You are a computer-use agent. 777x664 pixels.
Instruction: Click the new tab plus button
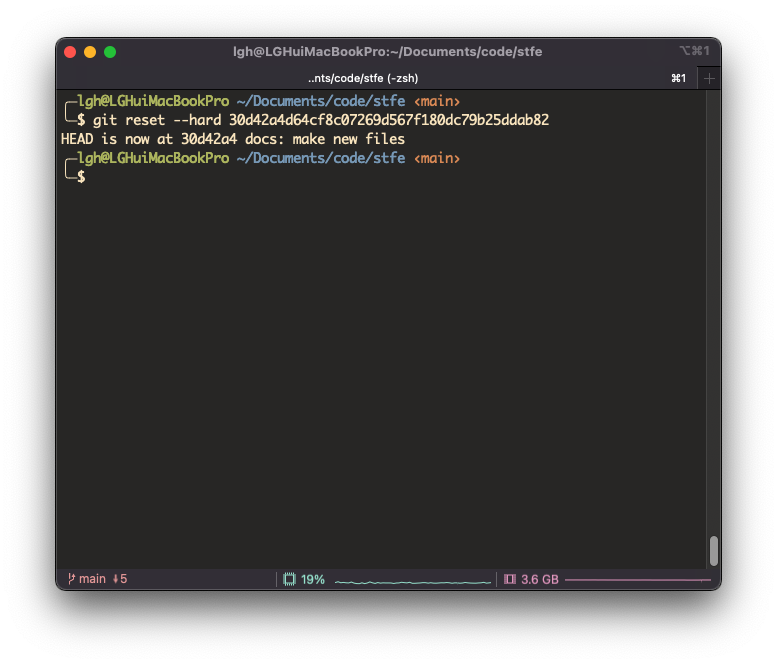[x=709, y=78]
